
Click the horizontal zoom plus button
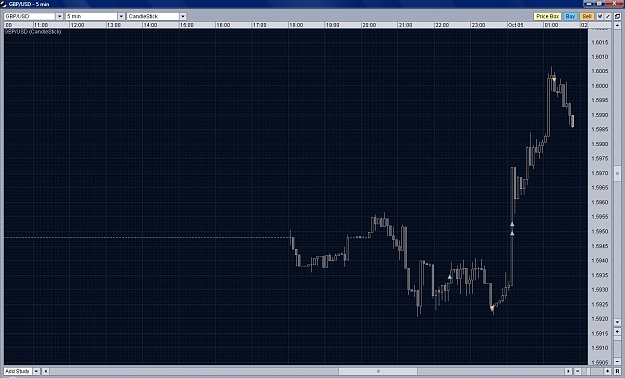[x=607, y=371]
